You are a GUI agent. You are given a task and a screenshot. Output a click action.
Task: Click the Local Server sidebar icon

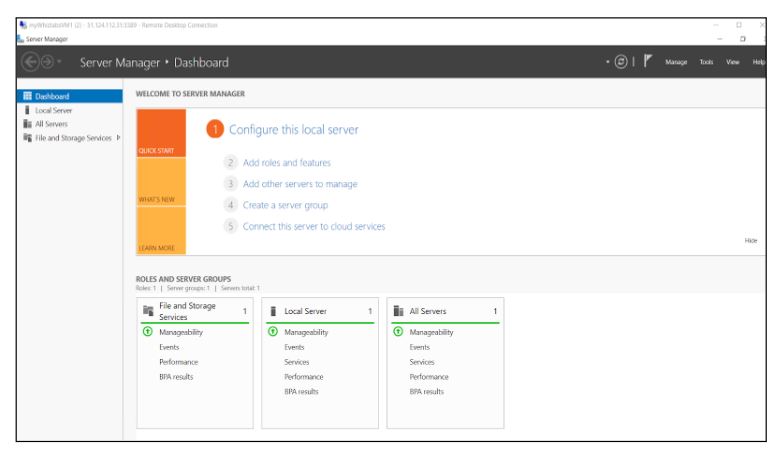[27, 110]
